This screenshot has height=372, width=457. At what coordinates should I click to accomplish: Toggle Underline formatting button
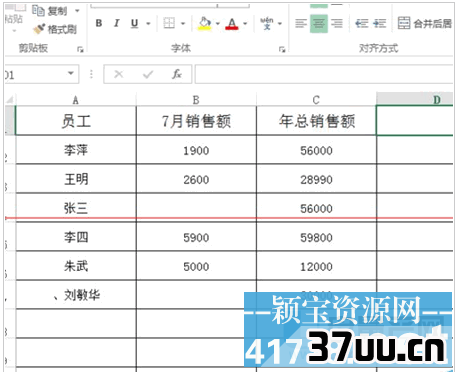[134, 23]
